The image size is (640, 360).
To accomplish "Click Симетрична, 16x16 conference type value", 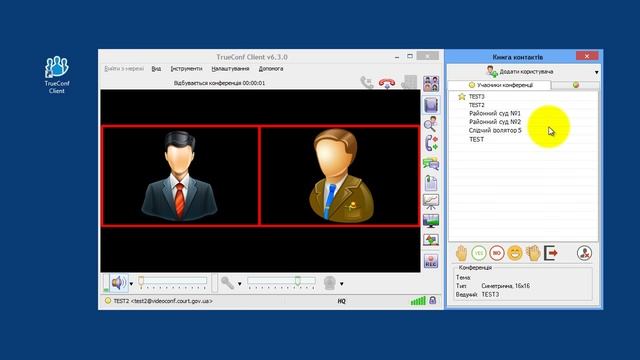I will coord(505,286).
